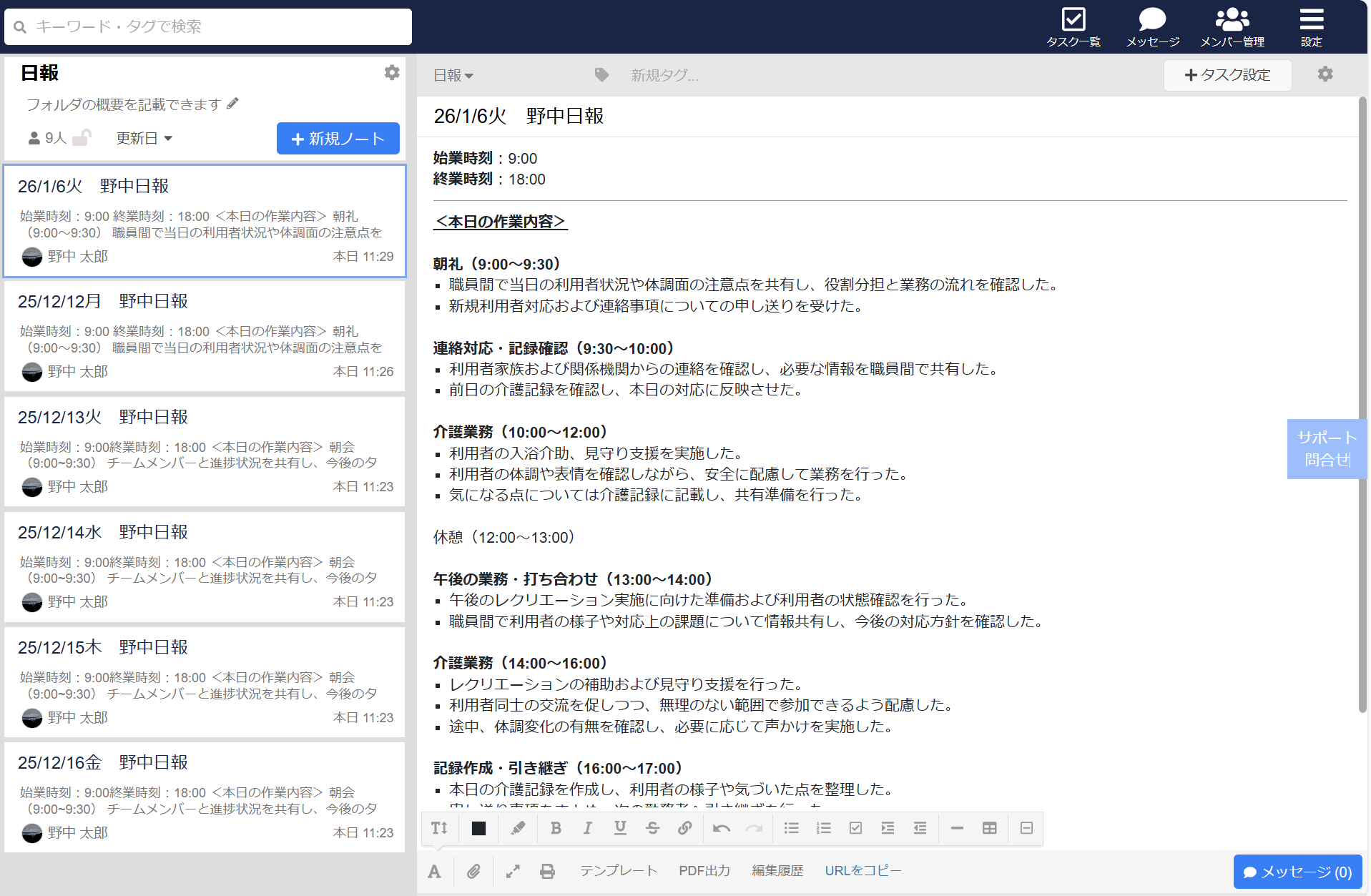Open the black text color swatch

coord(478,828)
